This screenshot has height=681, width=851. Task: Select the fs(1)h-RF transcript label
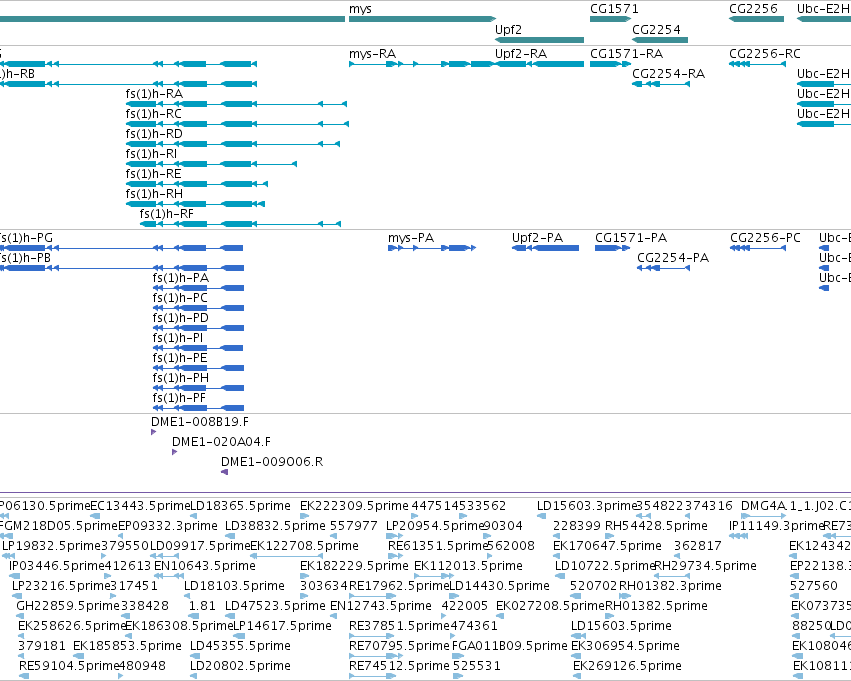167,214
